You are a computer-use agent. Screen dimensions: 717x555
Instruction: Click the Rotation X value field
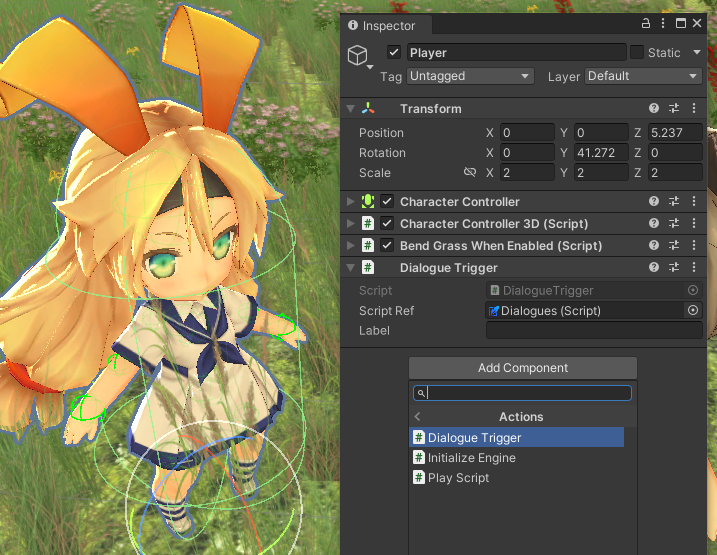(527, 153)
